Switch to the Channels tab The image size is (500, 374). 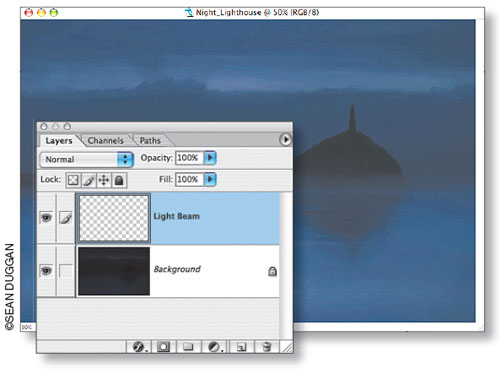(105, 141)
